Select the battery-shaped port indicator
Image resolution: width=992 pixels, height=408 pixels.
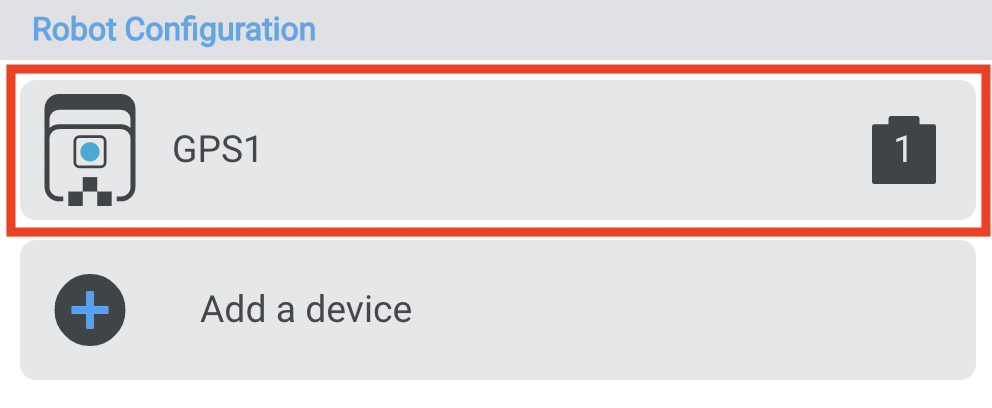pos(903,152)
